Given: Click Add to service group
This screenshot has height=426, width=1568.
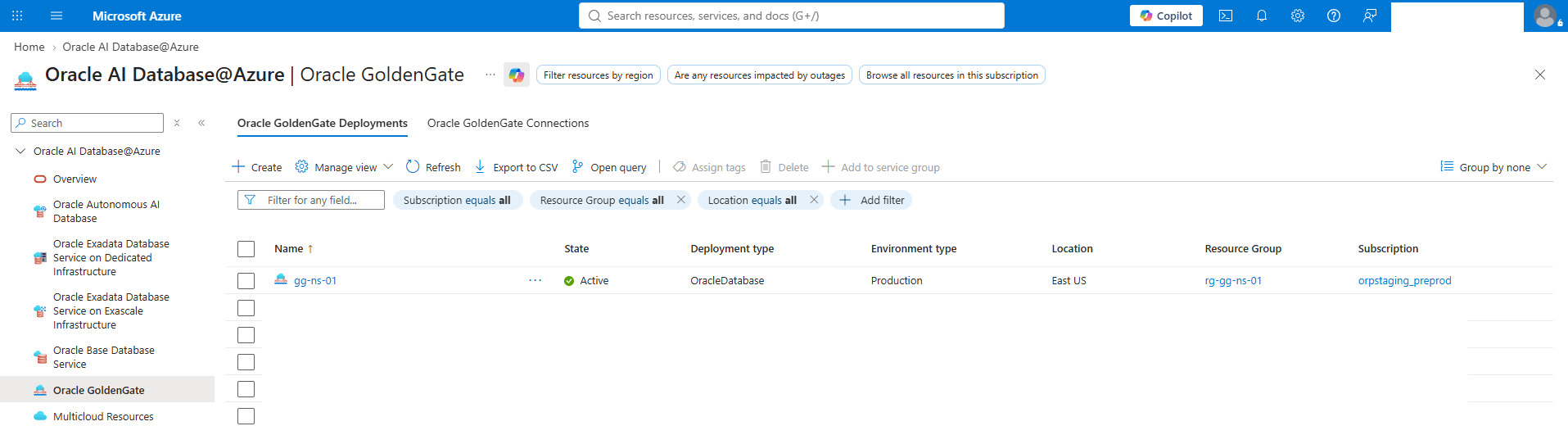Looking at the screenshot, I should 881,167.
